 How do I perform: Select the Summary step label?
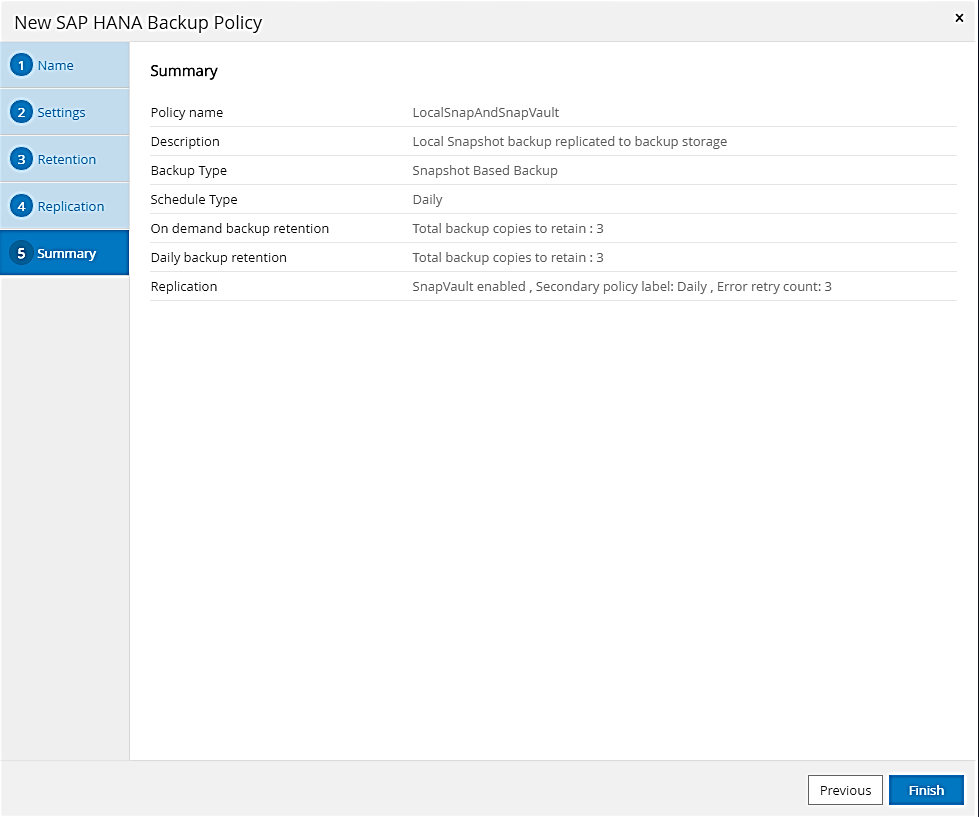tap(67, 254)
